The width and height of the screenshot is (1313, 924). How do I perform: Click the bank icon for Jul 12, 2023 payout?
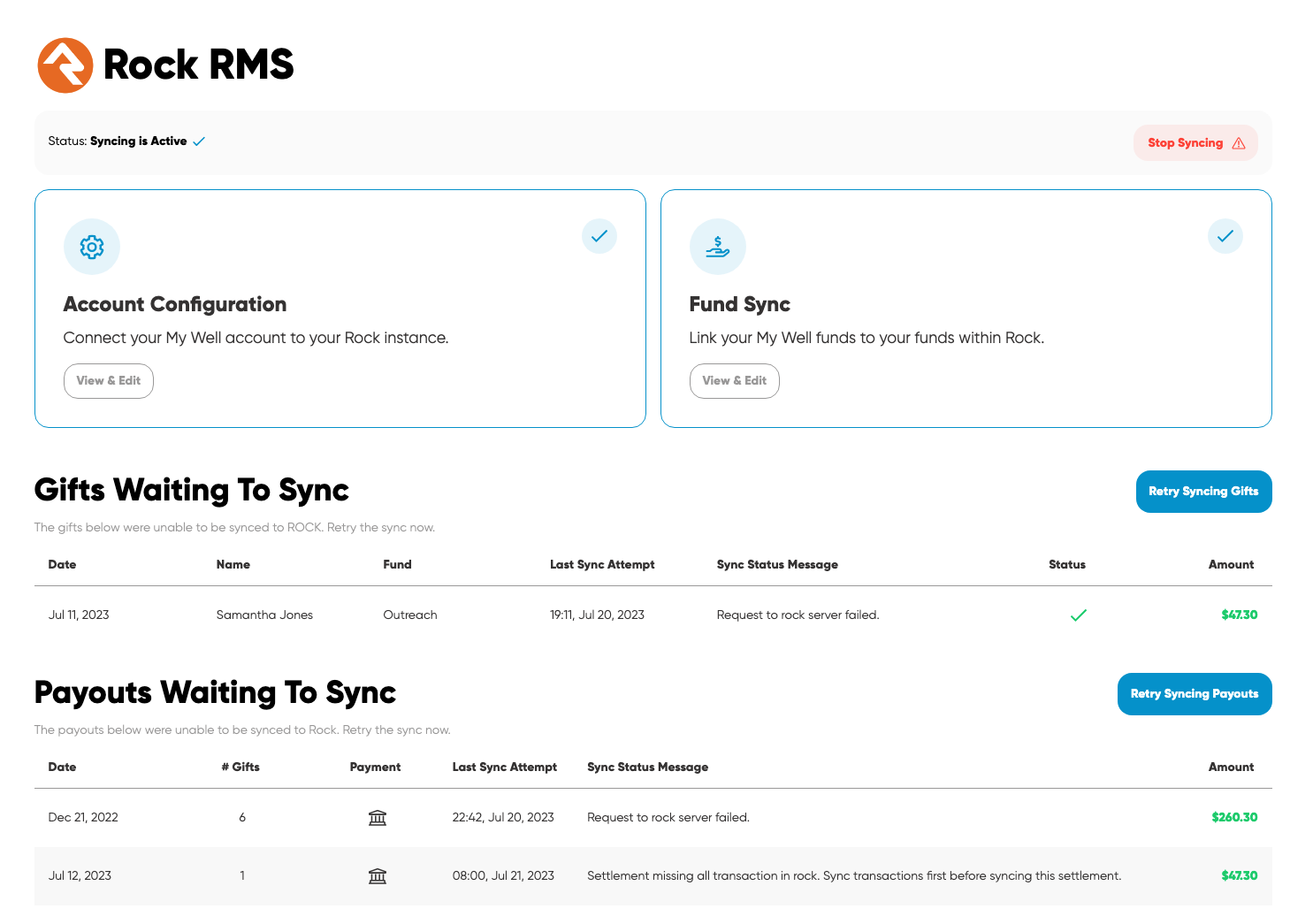pyautogui.click(x=378, y=876)
